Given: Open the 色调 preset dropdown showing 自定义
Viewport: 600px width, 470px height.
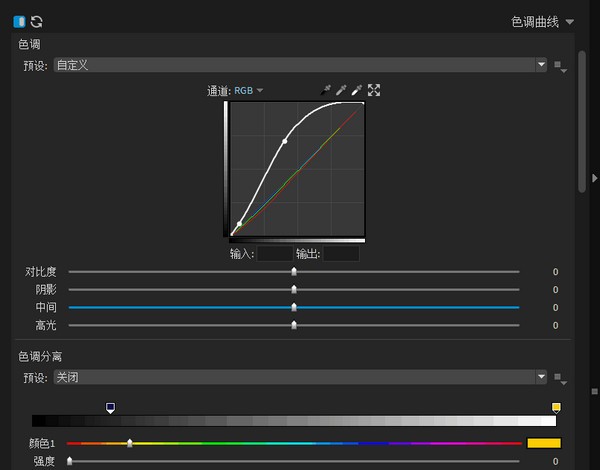Looking at the screenshot, I should 299,65.
